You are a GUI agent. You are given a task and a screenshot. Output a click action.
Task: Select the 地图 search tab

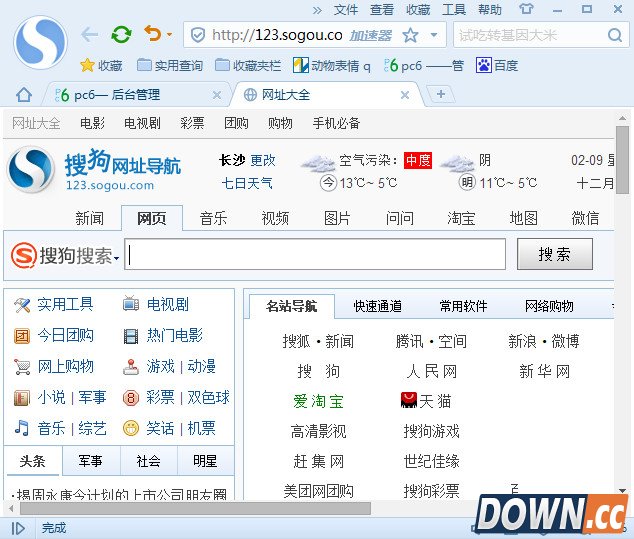(523, 218)
